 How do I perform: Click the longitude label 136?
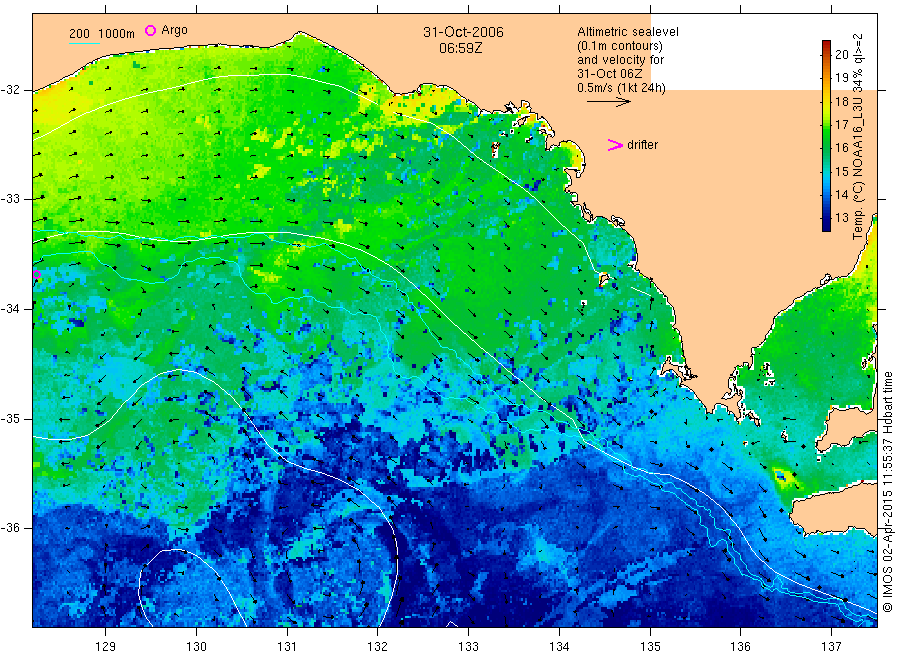pyautogui.click(x=740, y=646)
